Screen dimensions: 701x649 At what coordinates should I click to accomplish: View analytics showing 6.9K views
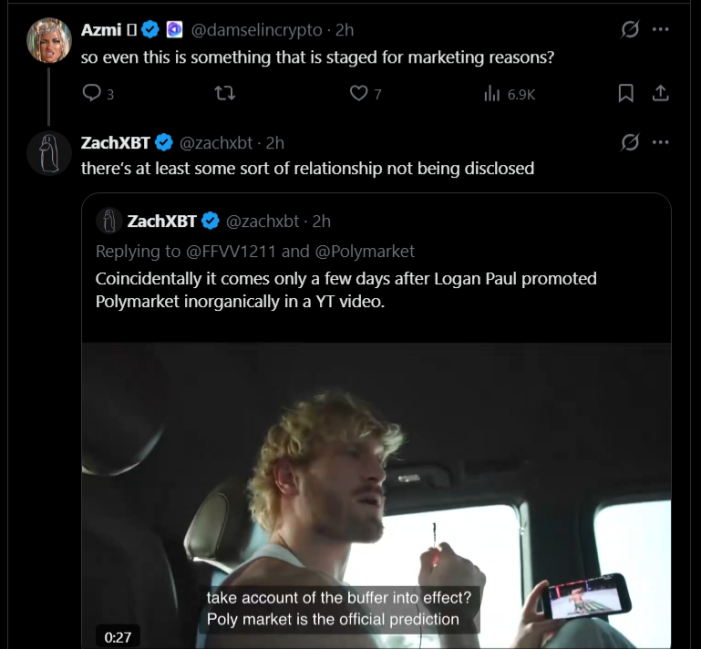[x=509, y=93]
